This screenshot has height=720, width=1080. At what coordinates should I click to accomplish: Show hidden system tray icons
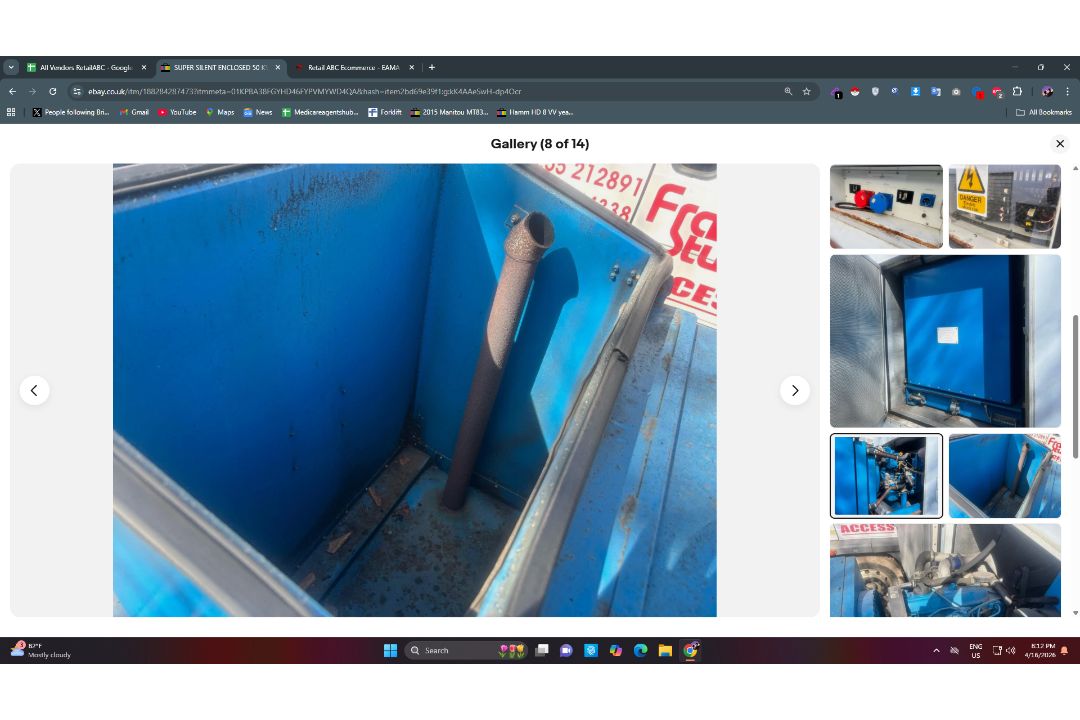pos(936,650)
